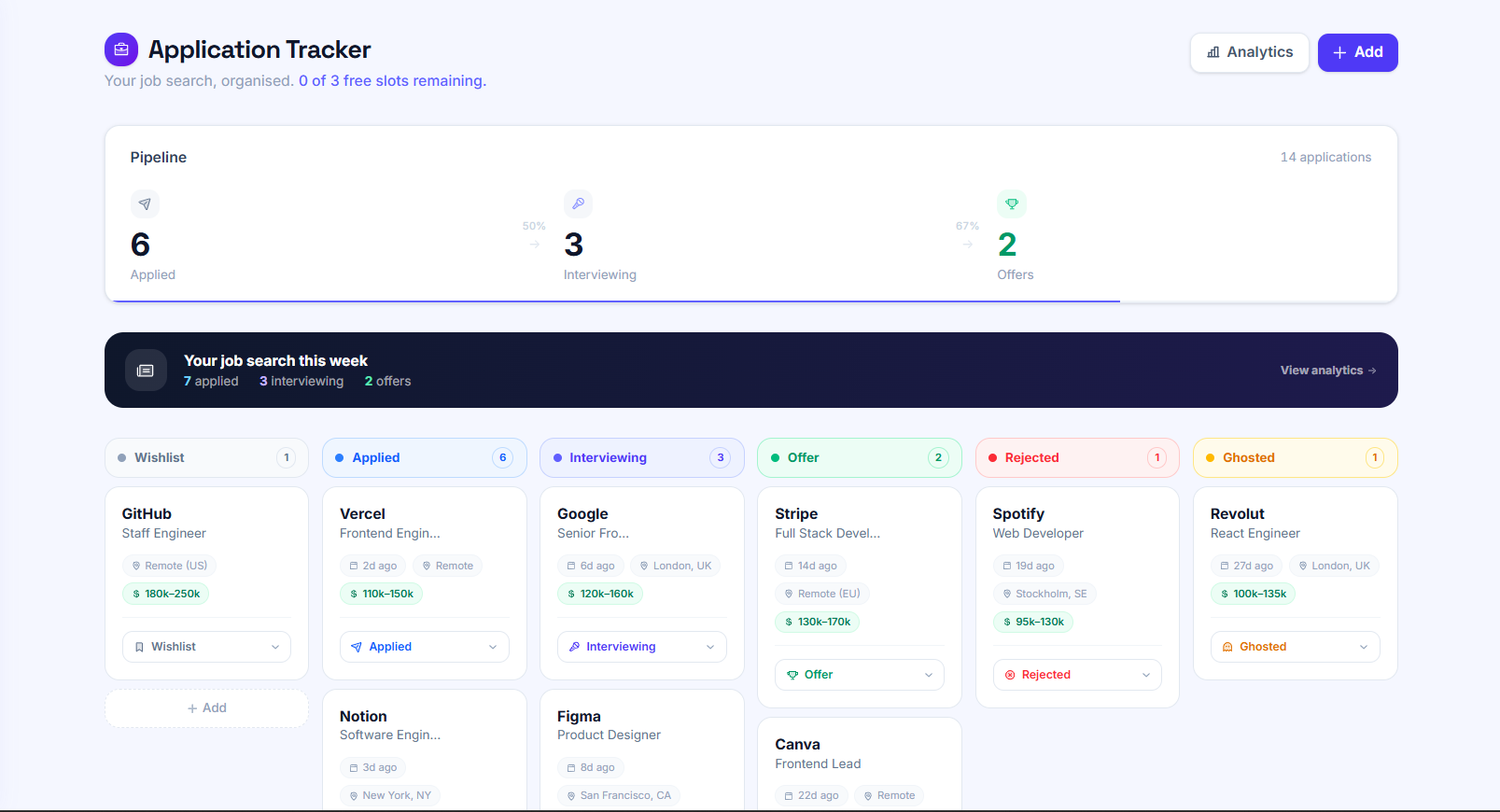Select the Ghosted column header
The width and height of the screenshot is (1500, 812).
pyautogui.click(x=1295, y=457)
